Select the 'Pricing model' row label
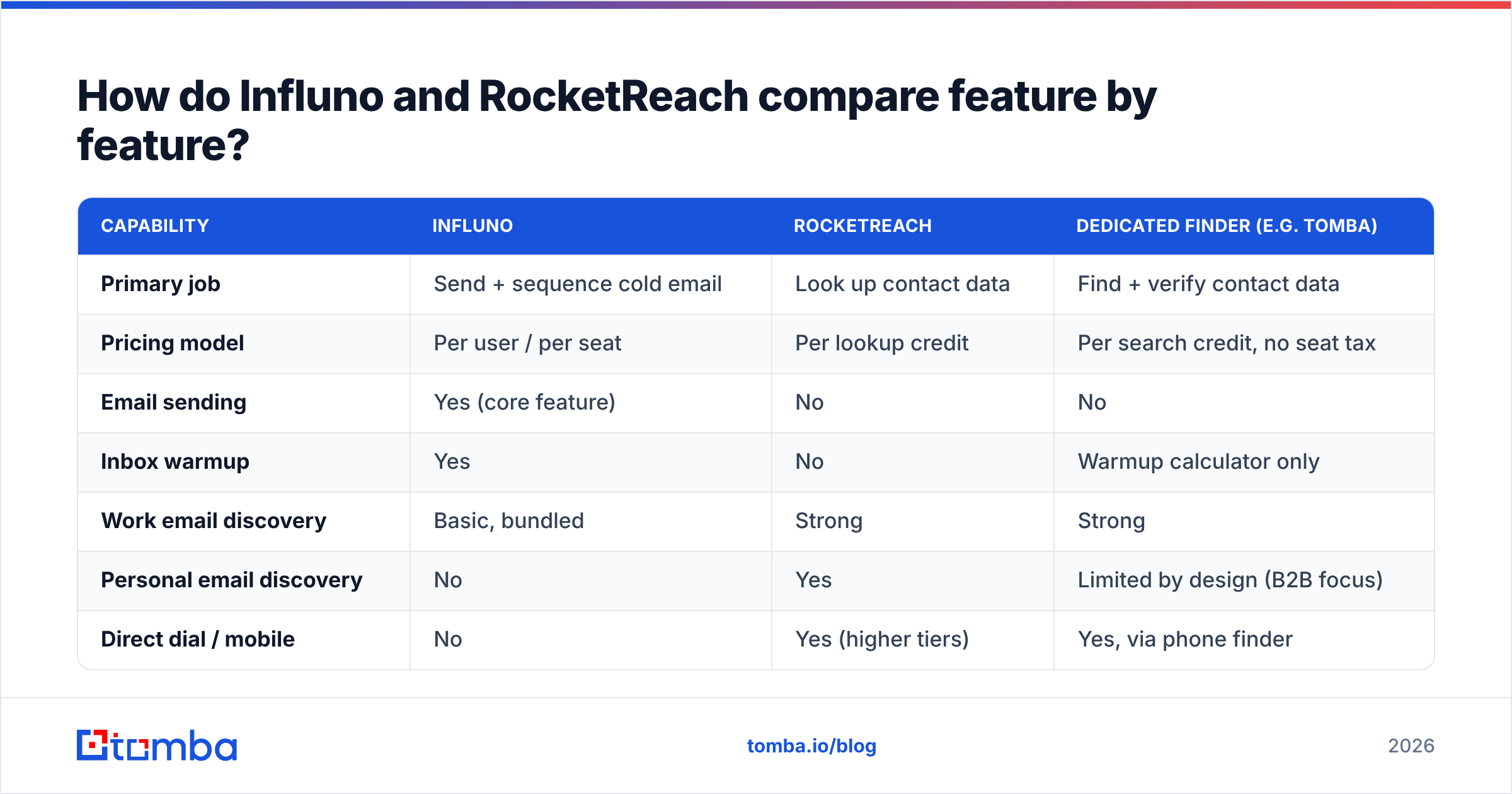Screen dimensions: 1512x794 [173, 343]
